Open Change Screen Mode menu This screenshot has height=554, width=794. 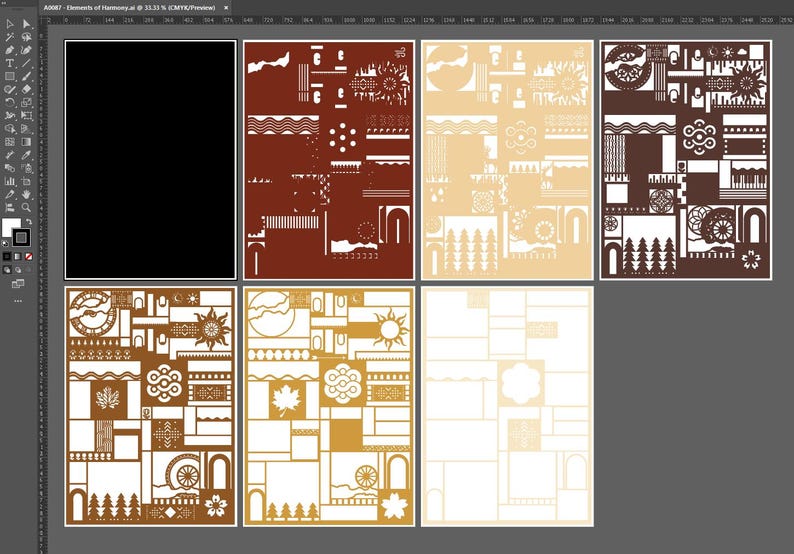coord(18,284)
